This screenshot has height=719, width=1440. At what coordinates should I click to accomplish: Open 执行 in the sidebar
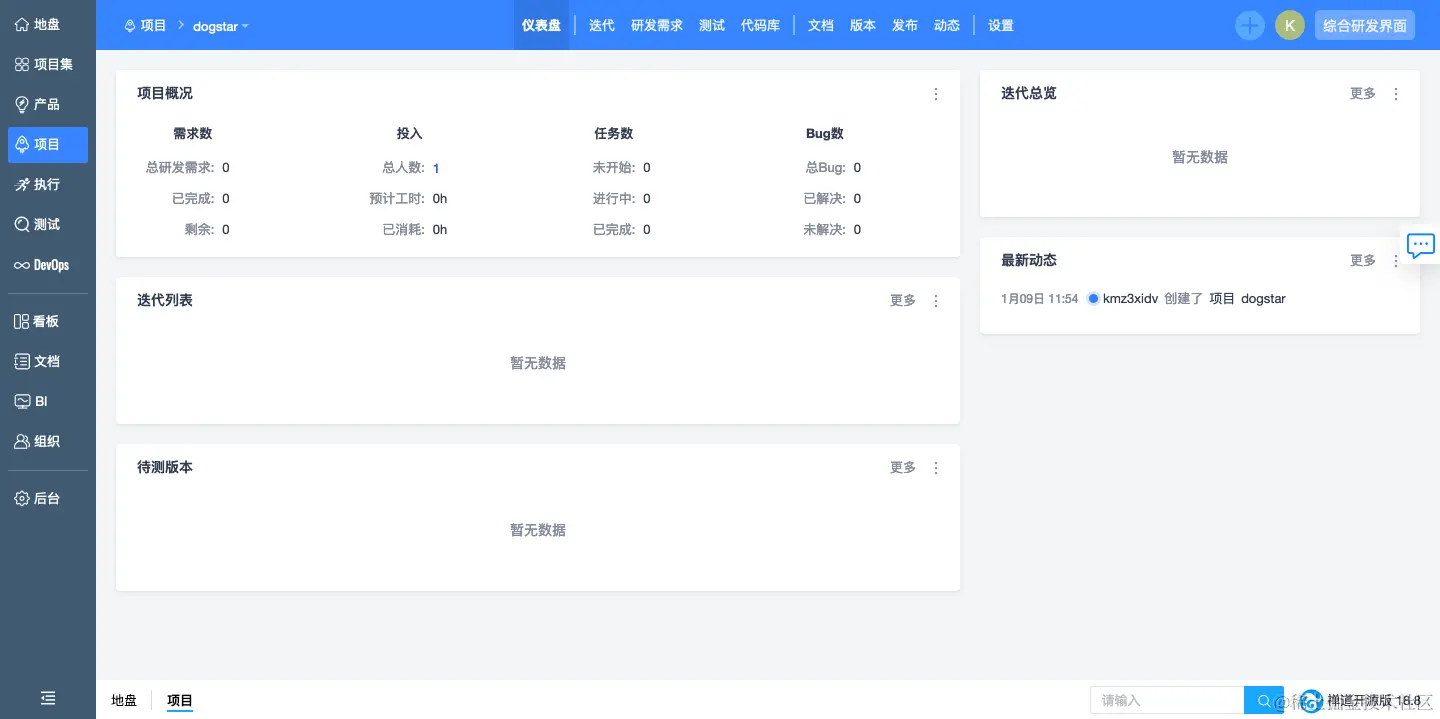point(47,184)
